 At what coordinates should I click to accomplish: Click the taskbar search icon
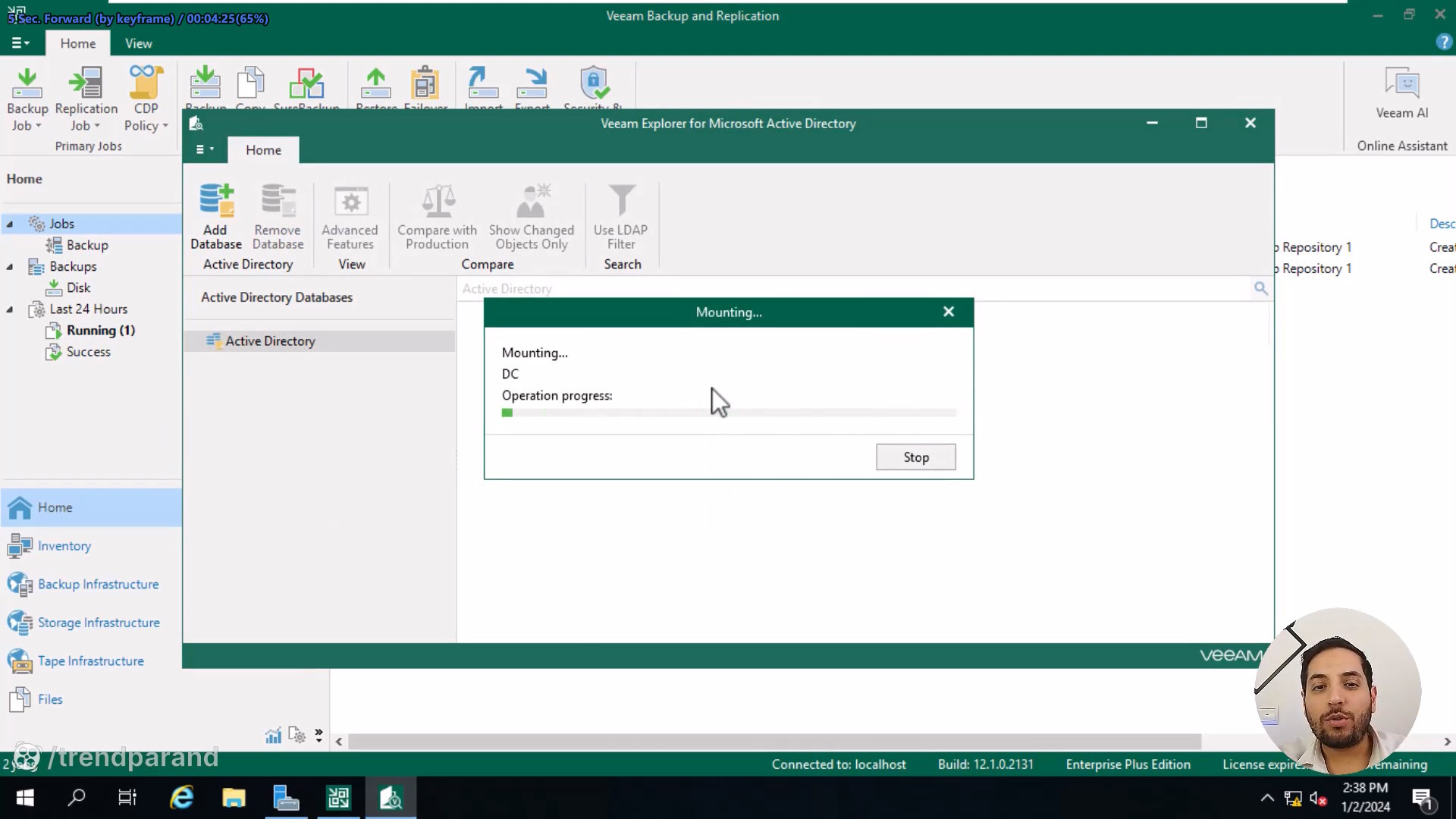[x=77, y=798]
